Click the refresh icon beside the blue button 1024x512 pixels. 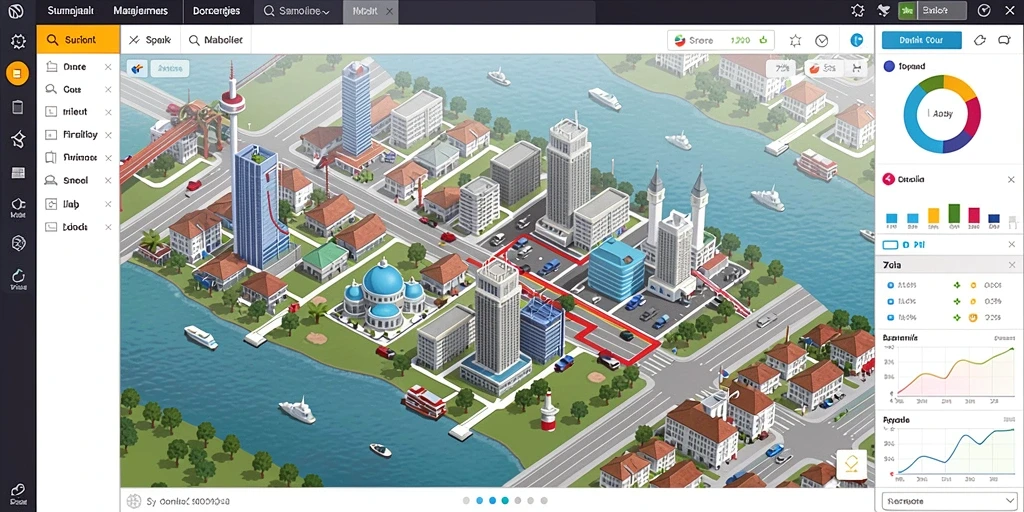click(980, 40)
